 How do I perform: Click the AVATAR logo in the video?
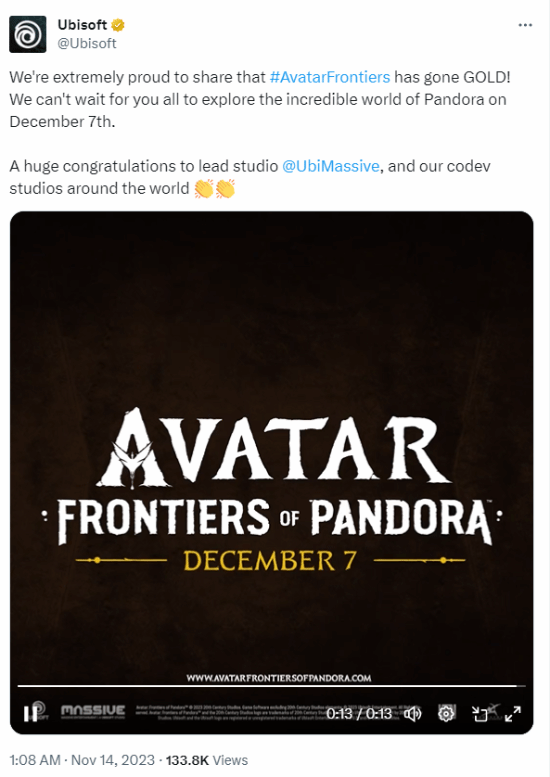pyautogui.click(x=274, y=447)
